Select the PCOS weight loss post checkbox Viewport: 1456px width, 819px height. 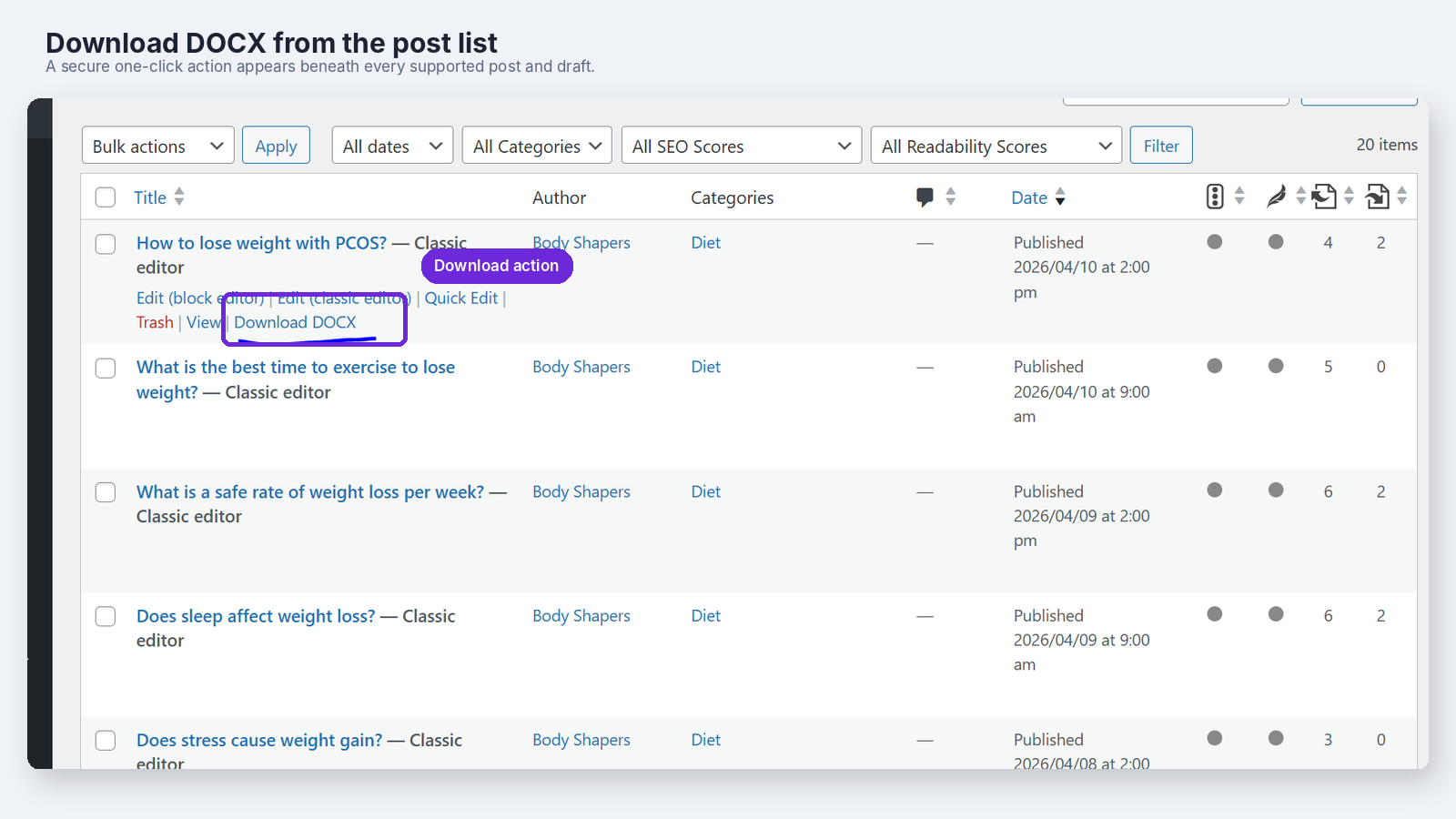click(106, 244)
